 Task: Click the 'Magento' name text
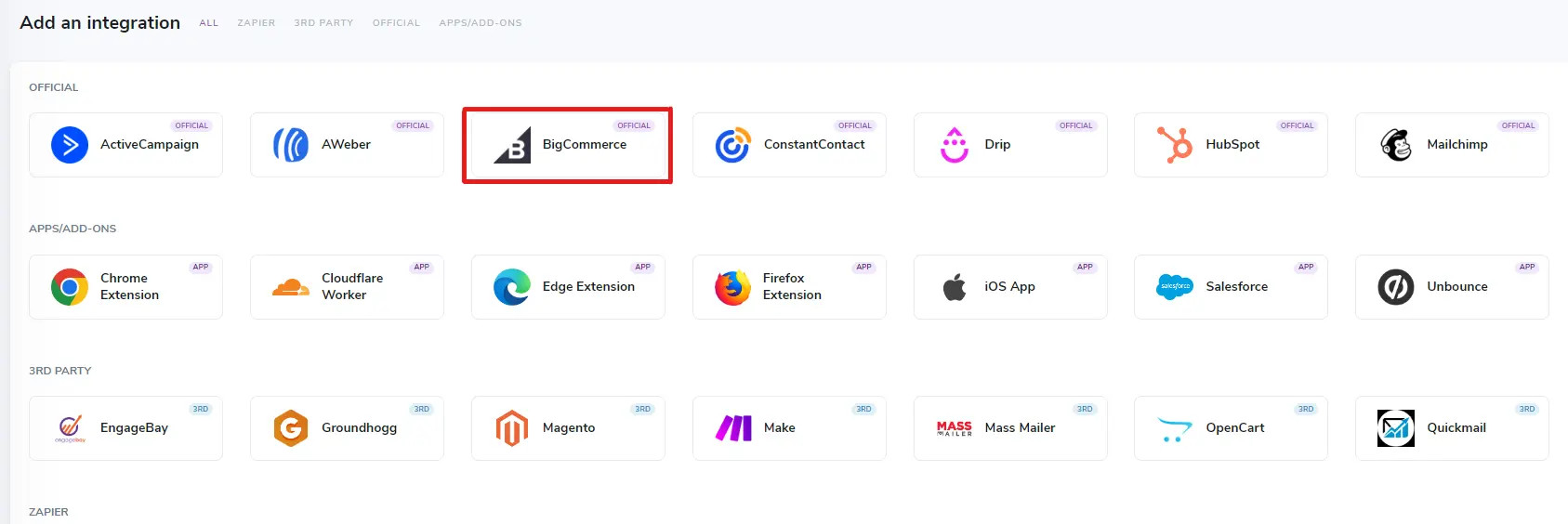569,428
